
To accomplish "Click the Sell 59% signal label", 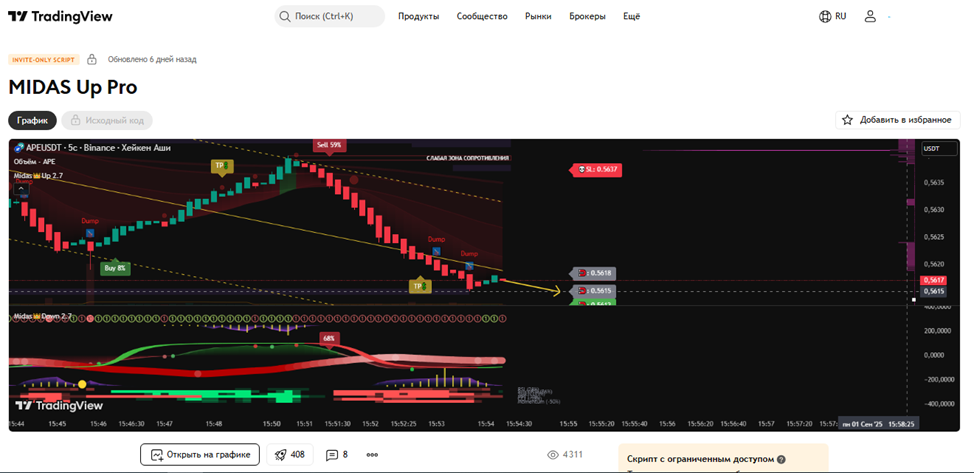I will [x=329, y=145].
